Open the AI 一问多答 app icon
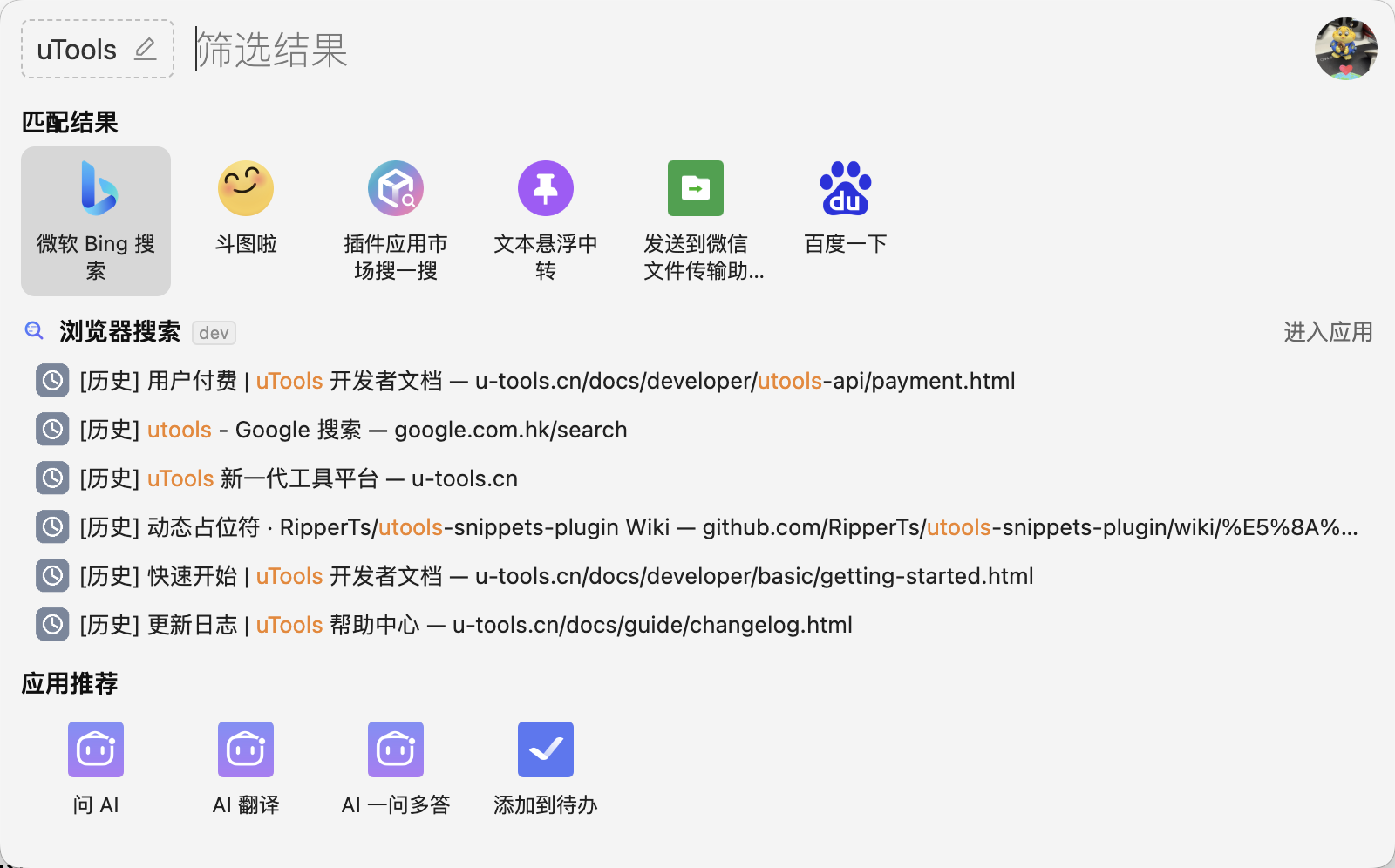Image resolution: width=1395 pixels, height=868 pixels. [x=396, y=749]
